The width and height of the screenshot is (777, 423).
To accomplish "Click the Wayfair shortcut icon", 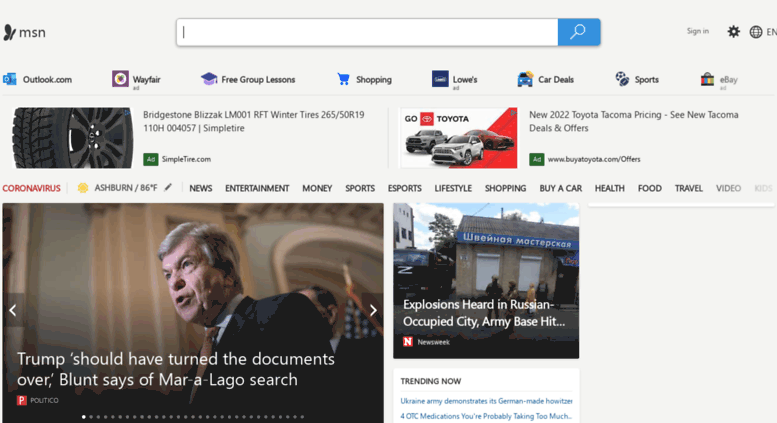I will (120, 79).
